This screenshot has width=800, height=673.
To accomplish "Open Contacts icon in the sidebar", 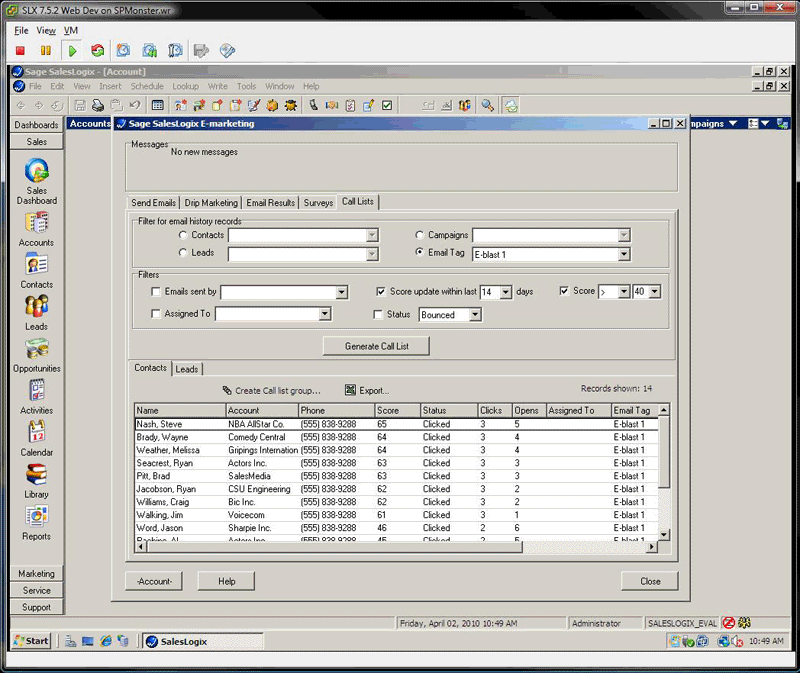I will click(x=37, y=265).
